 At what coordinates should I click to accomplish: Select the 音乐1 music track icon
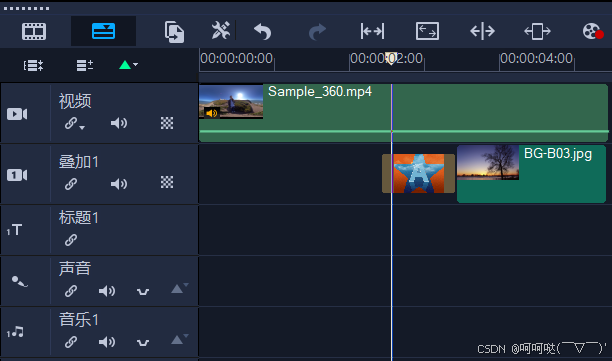15,332
